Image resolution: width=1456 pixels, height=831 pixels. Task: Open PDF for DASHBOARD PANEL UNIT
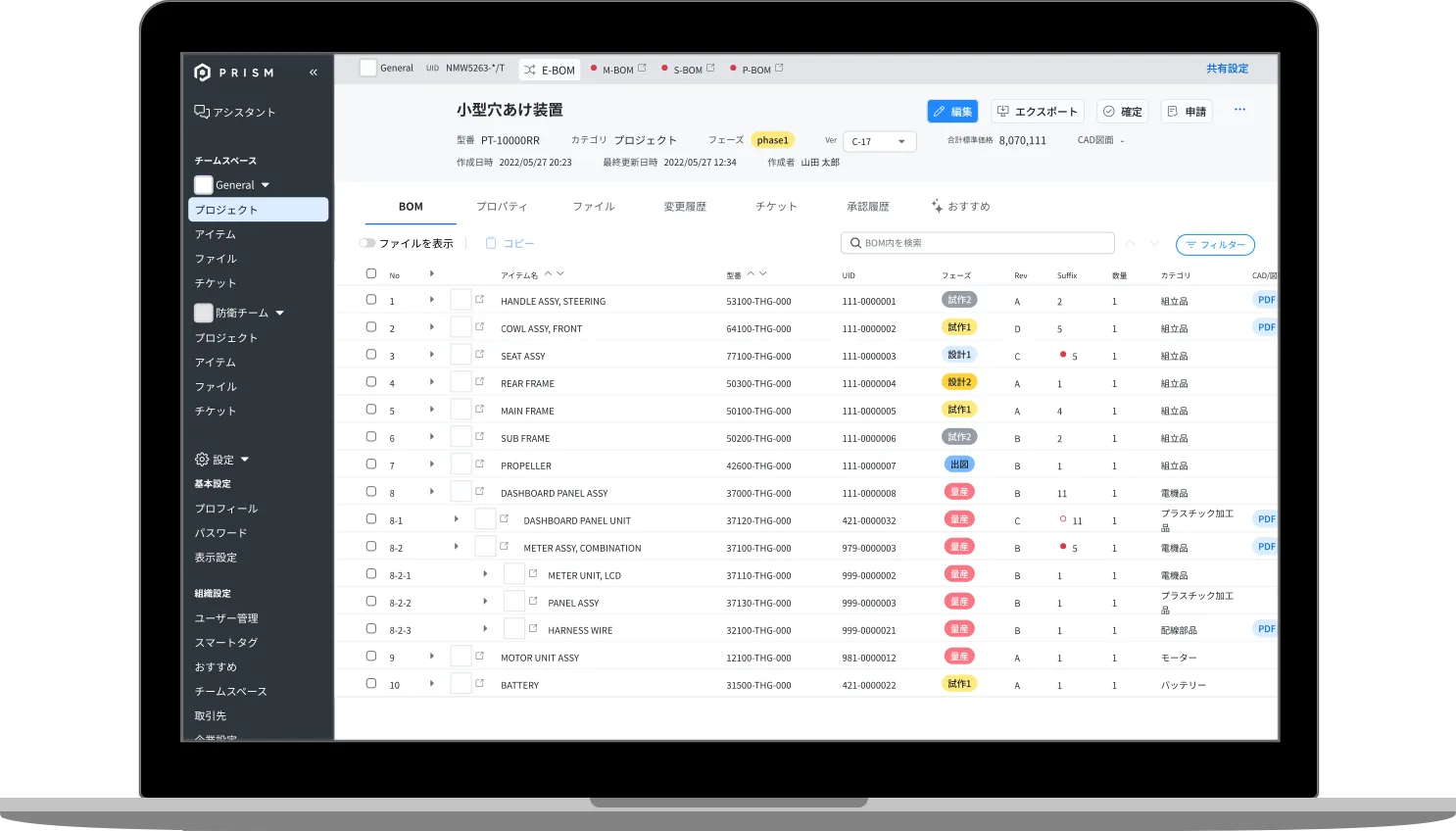(x=1265, y=519)
